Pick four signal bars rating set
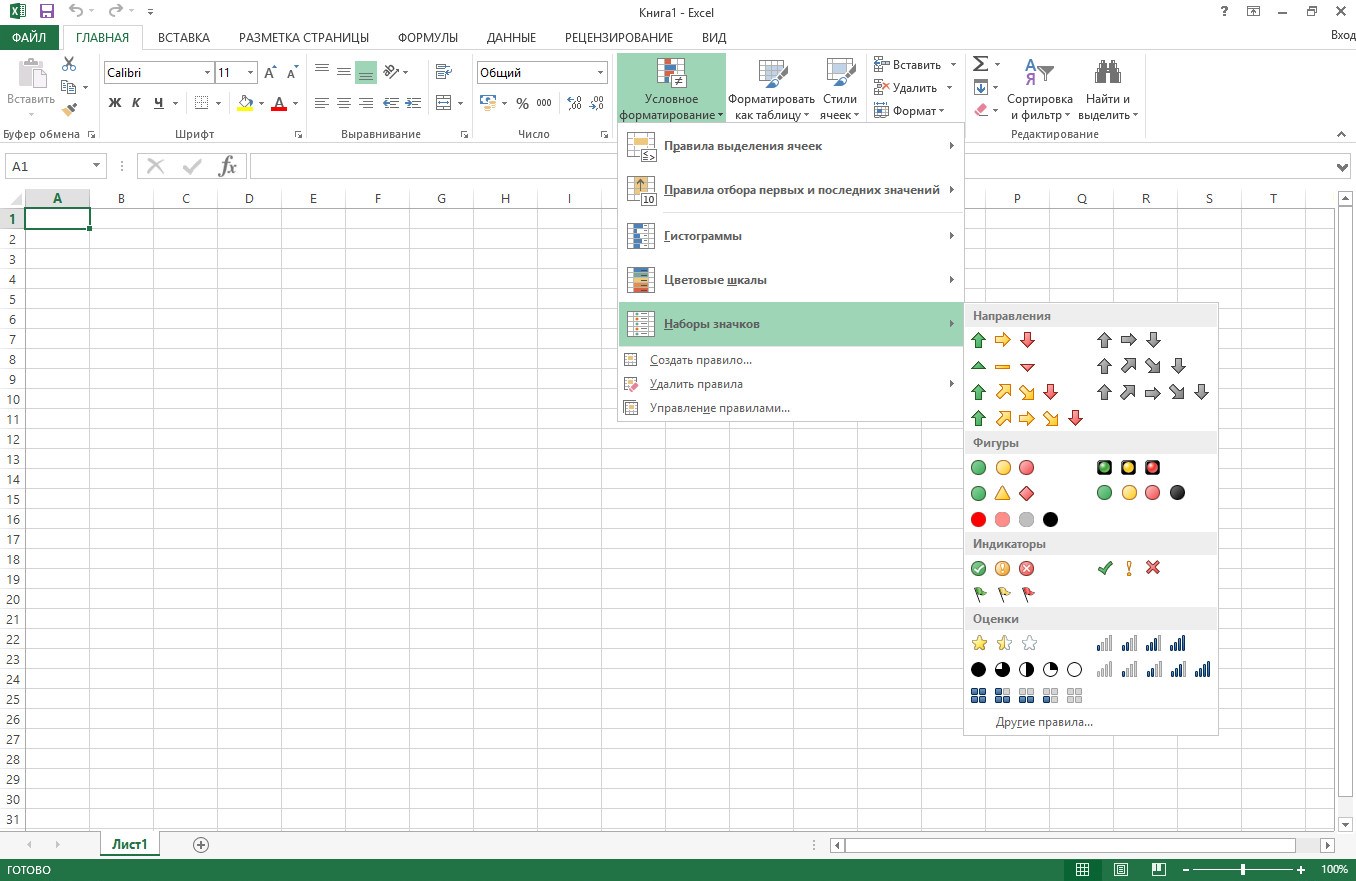 pyautogui.click(x=1141, y=643)
